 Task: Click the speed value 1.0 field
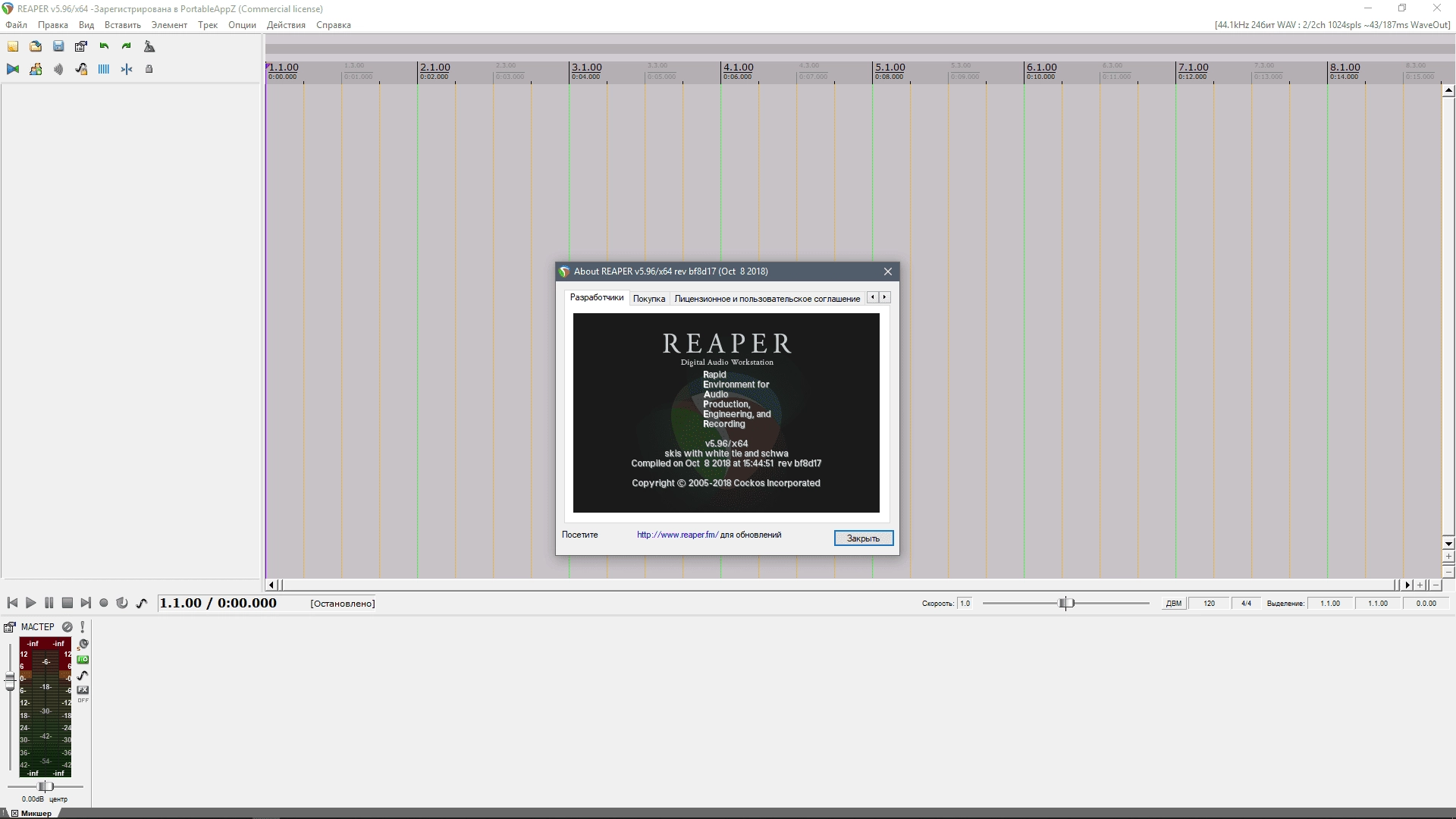(965, 604)
